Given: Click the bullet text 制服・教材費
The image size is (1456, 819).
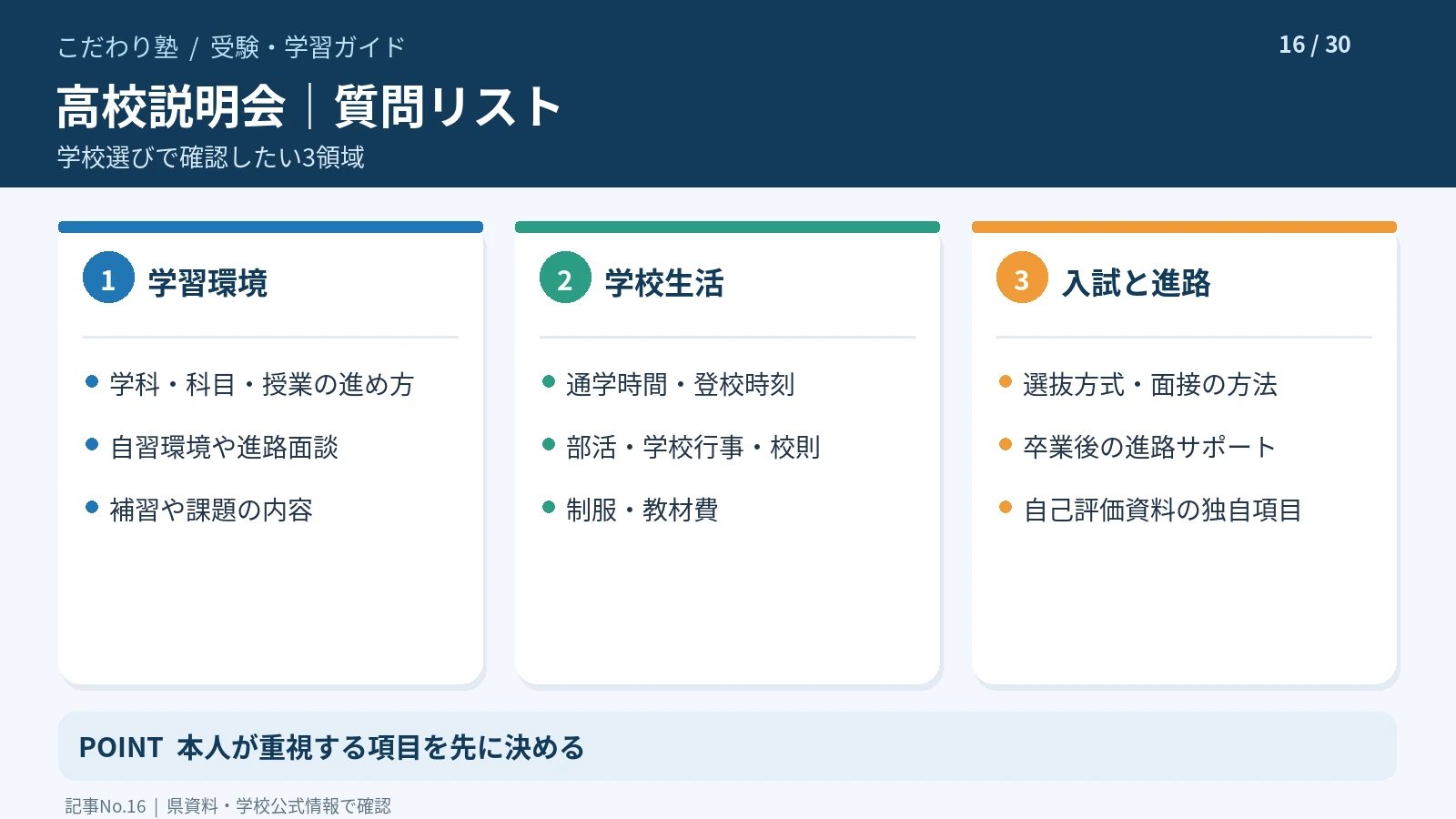Looking at the screenshot, I should click(642, 511).
